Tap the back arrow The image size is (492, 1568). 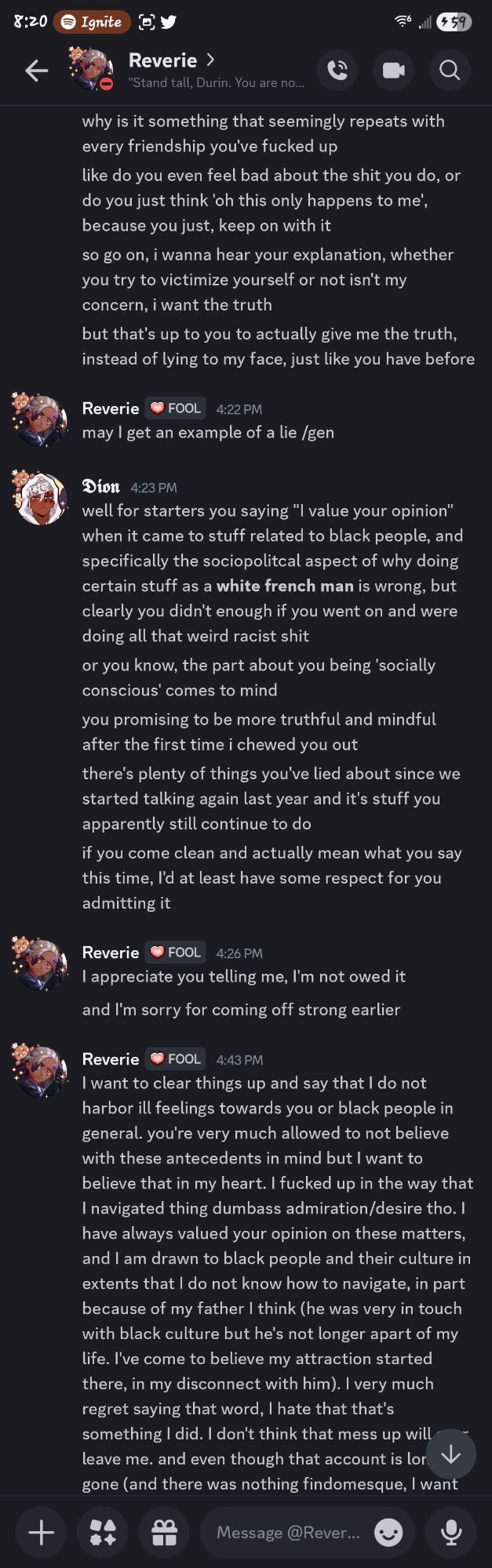[x=36, y=71]
